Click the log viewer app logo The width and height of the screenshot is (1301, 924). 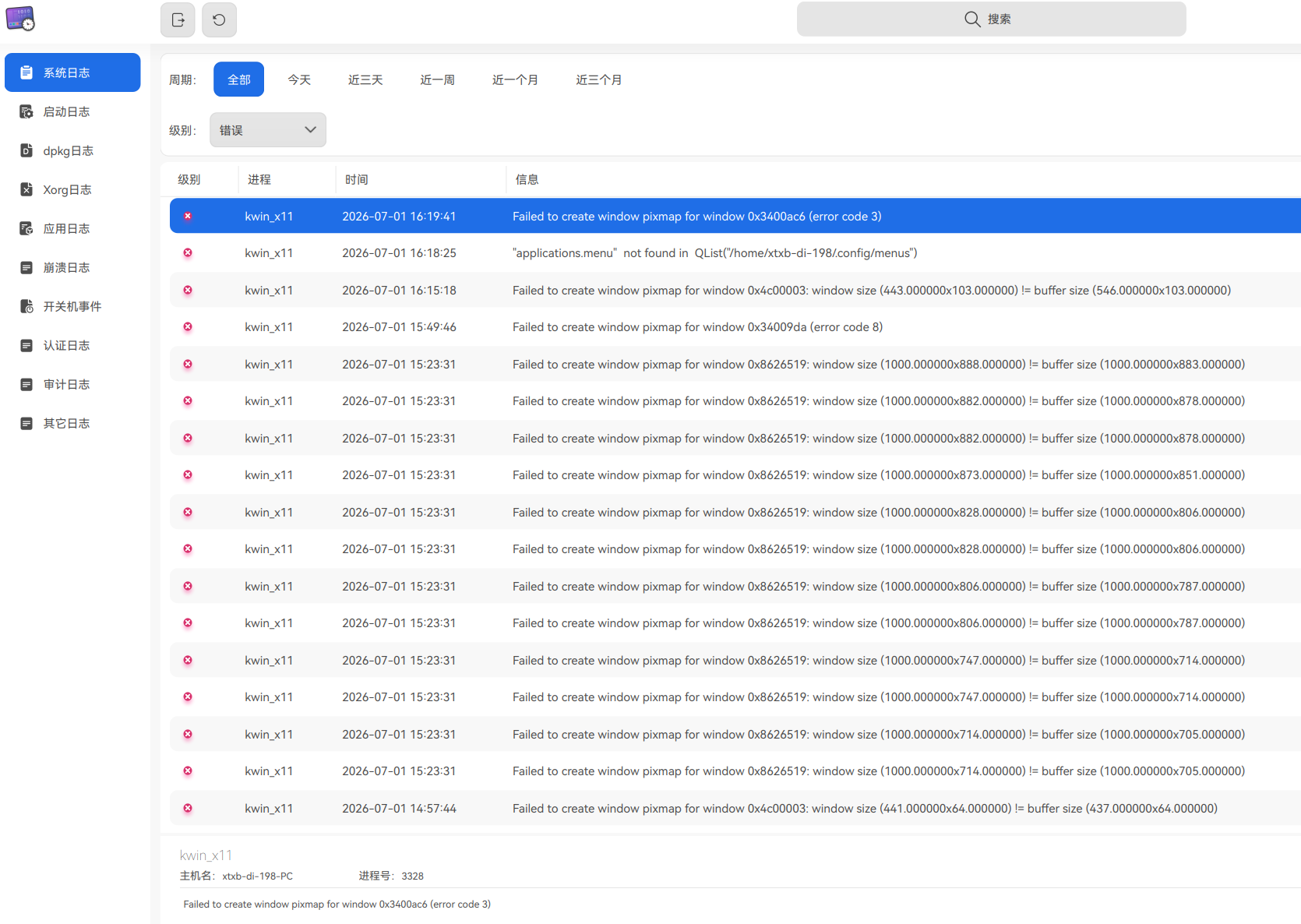click(x=20, y=18)
